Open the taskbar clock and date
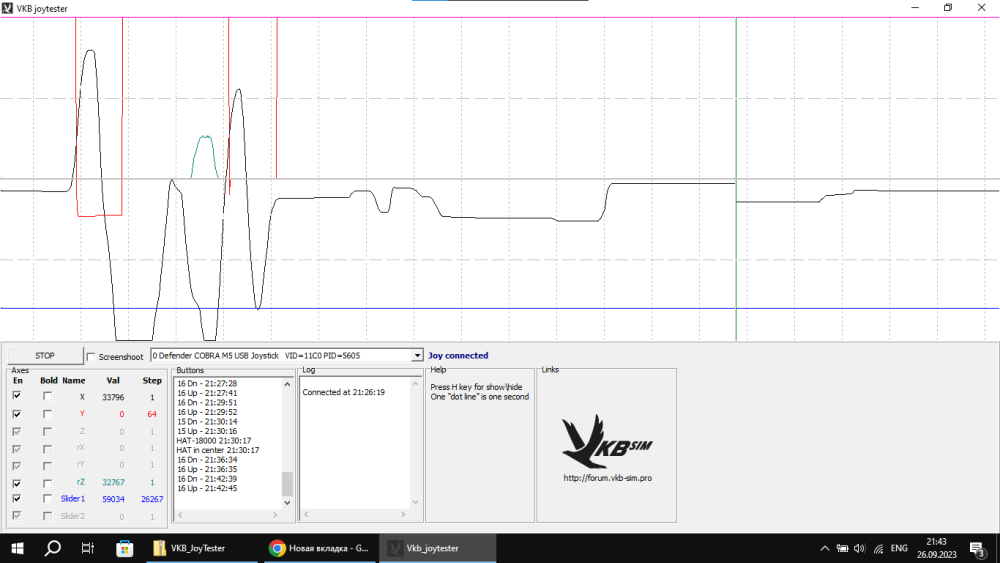The height and width of the screenshot is (563, 1000). coord(937,548)
